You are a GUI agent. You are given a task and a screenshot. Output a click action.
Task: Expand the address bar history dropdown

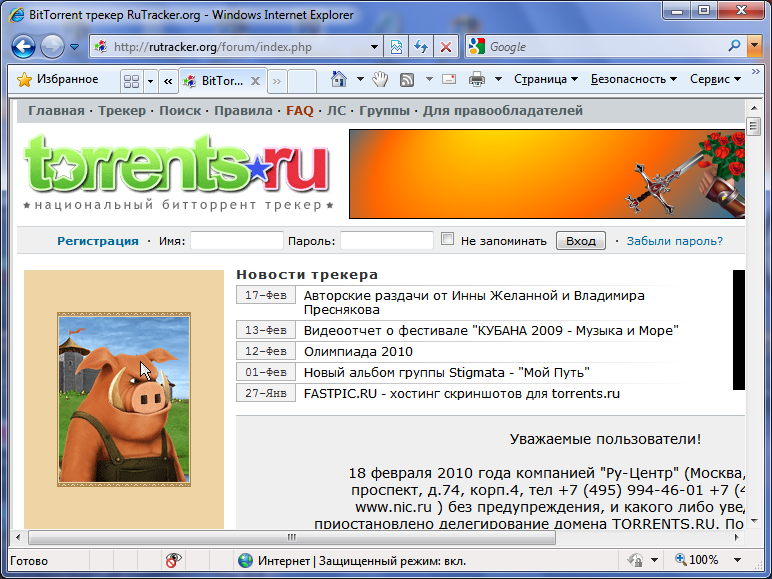coord(374,47)
